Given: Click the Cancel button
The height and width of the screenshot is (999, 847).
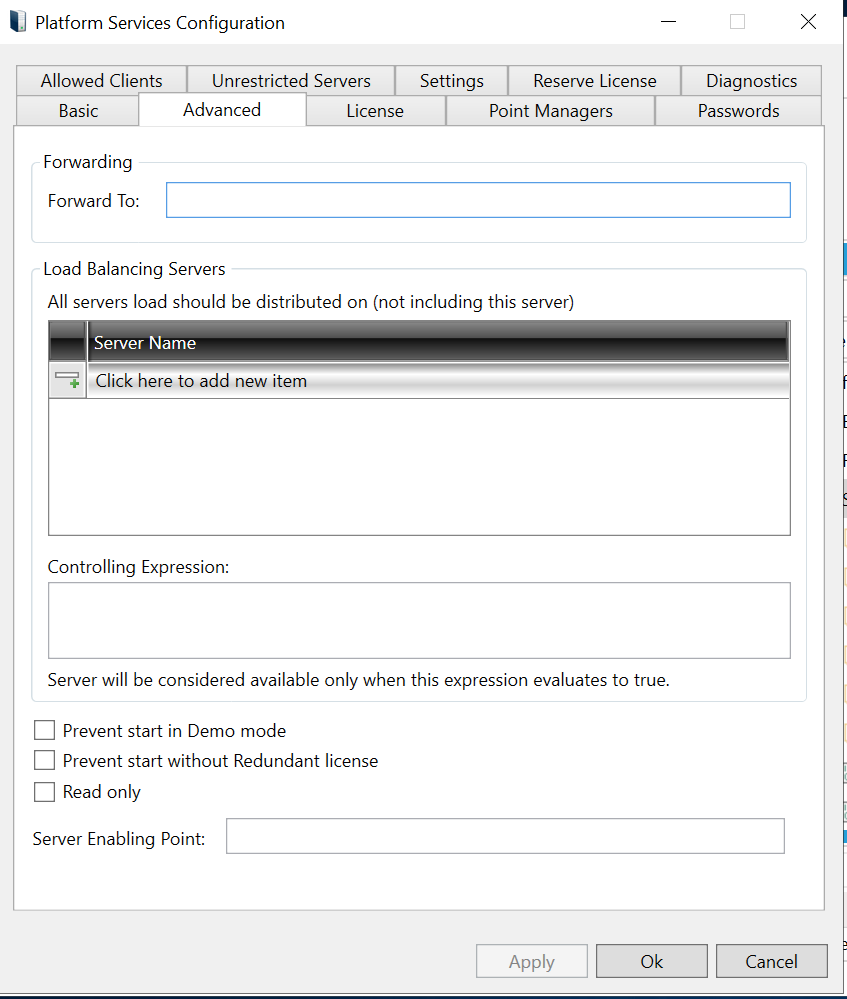Looking at the screenshot, I should click(771, 961).
